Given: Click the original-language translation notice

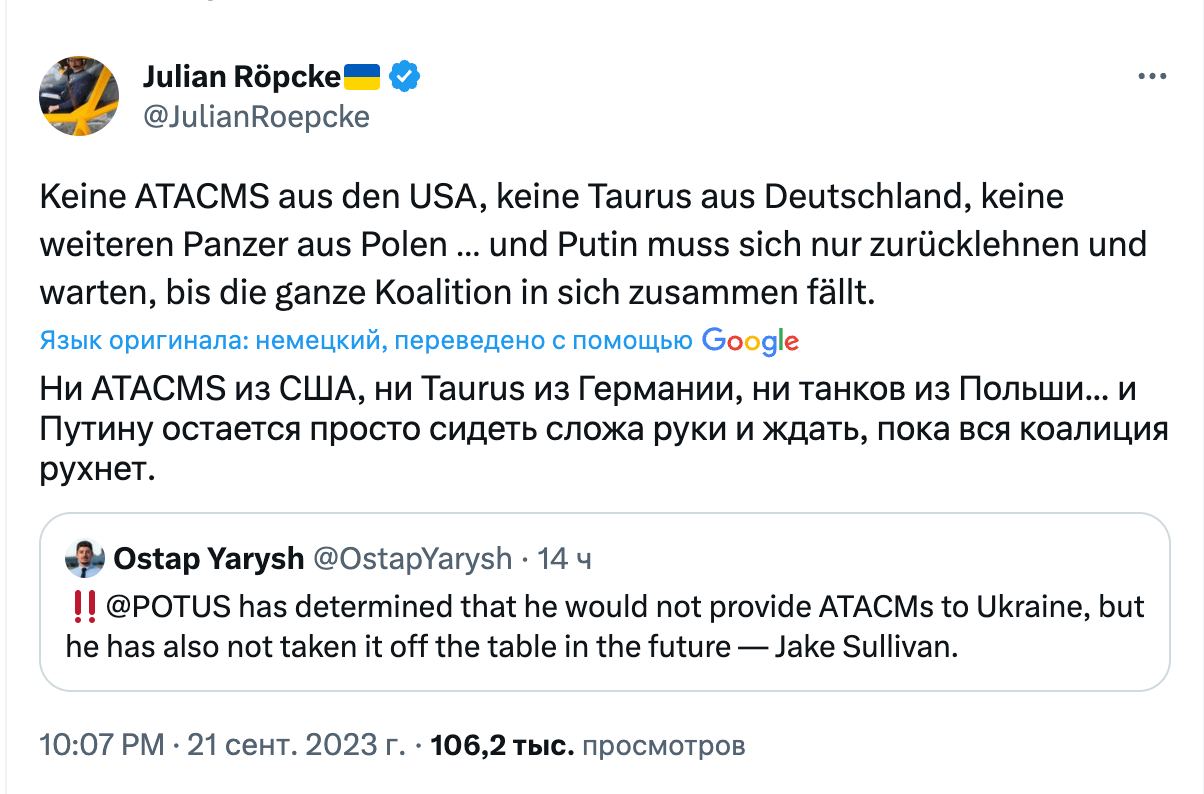Looking at the screenshot, I should click(366, 342).
